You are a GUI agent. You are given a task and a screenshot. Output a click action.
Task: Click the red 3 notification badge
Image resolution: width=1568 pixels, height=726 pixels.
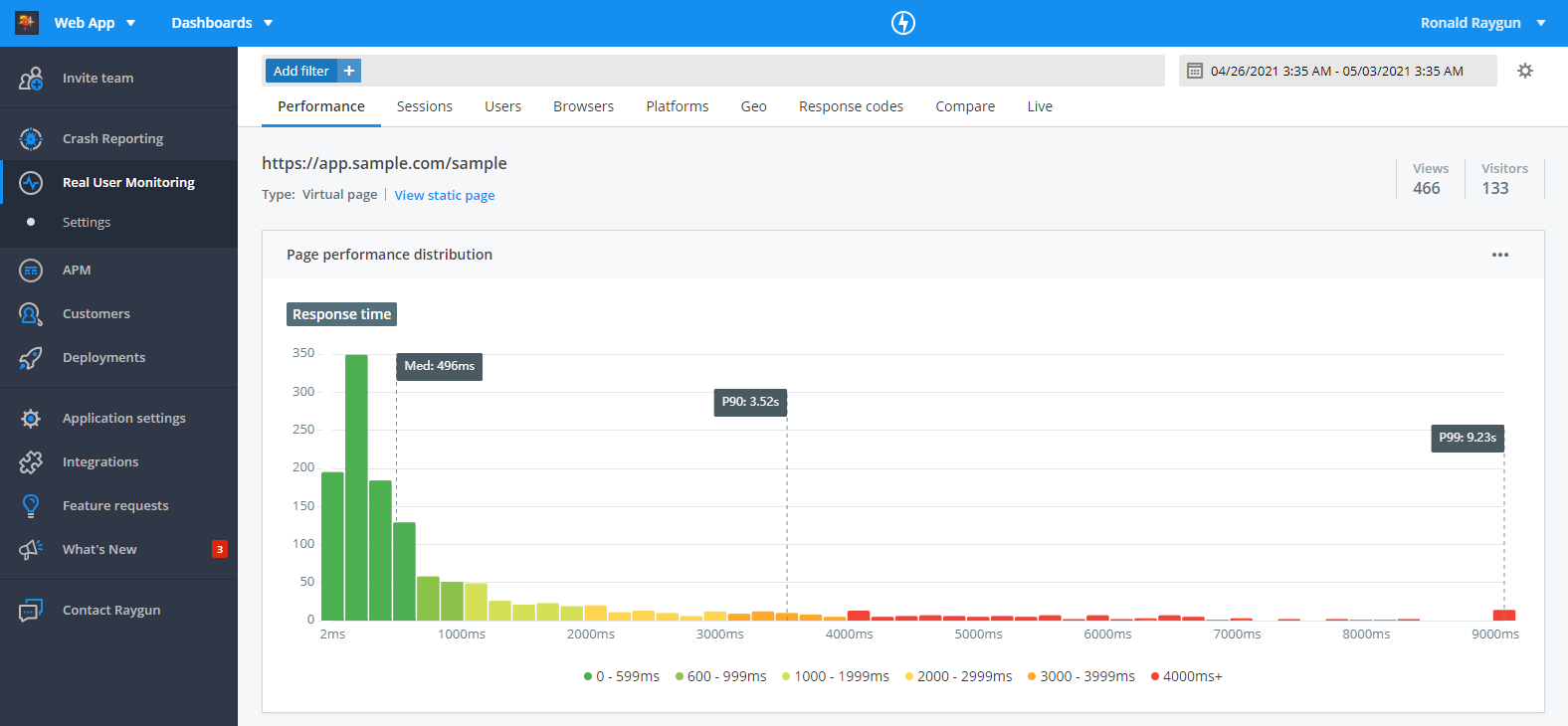(220, 549)
